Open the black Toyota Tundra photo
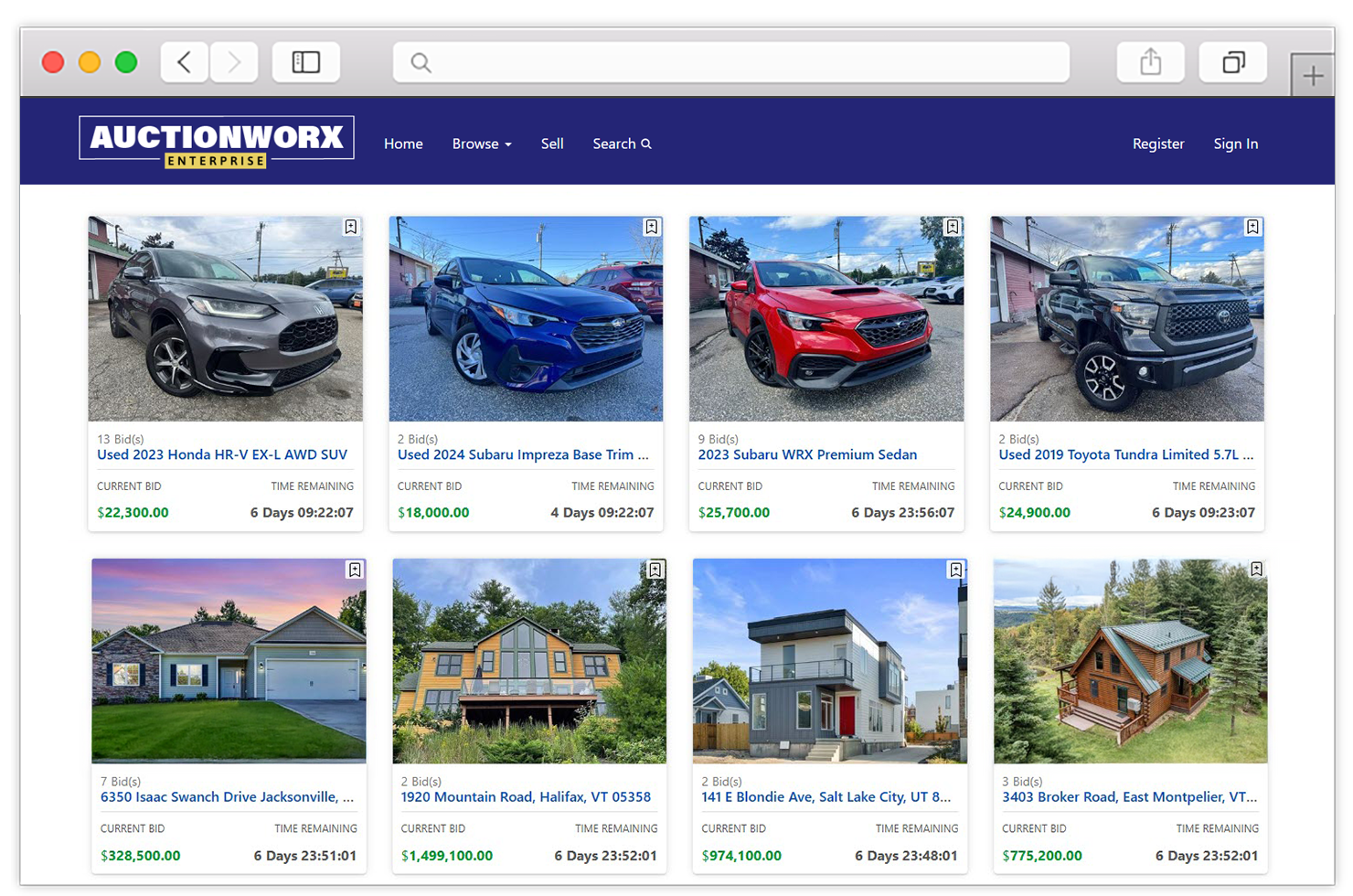Viewport: 1353px width, 896px height. [1127, 319]
